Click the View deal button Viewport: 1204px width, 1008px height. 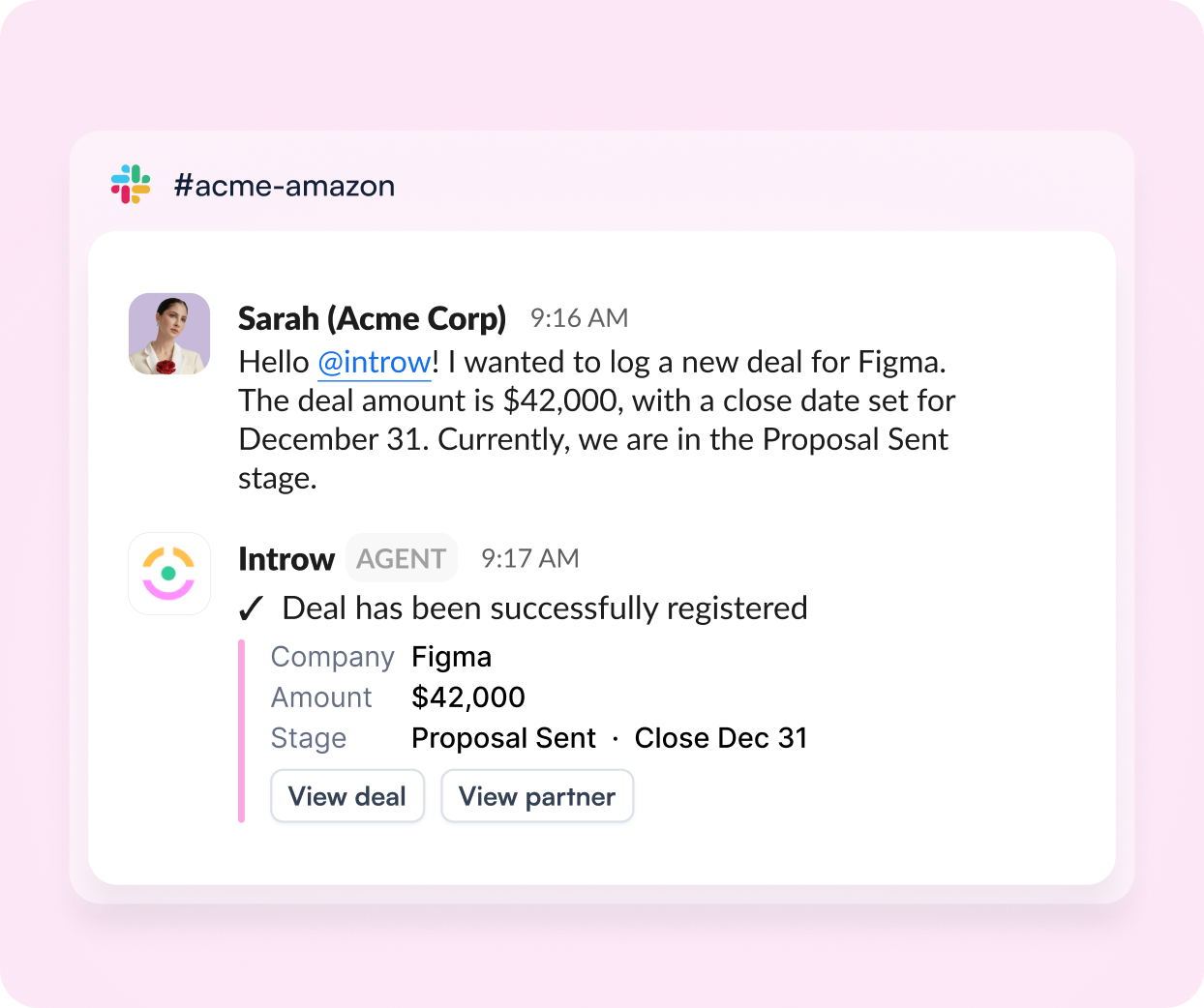pyautogui.click(x=347, y=796)
